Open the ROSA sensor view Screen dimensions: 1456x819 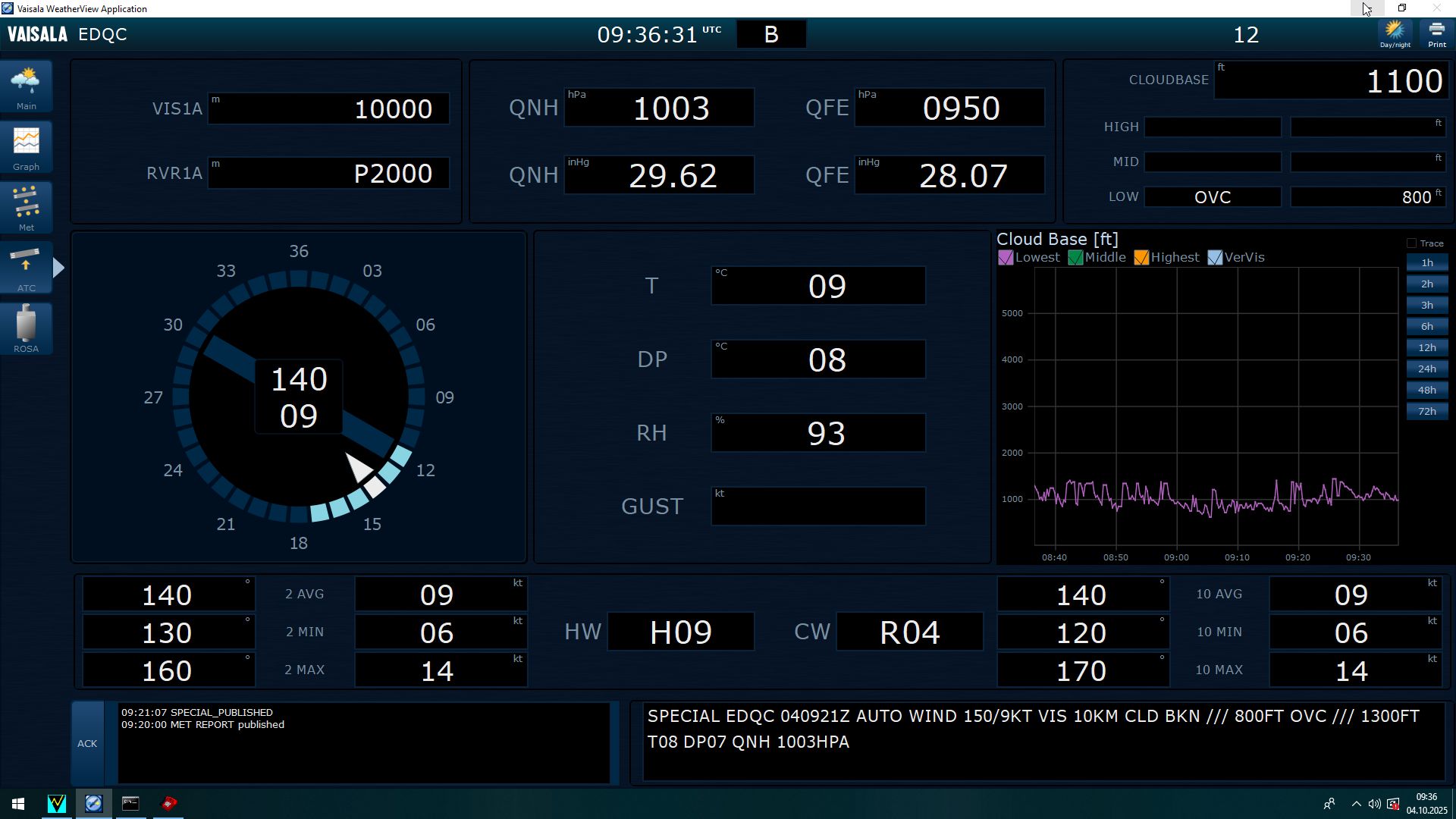tap(26, 329)
